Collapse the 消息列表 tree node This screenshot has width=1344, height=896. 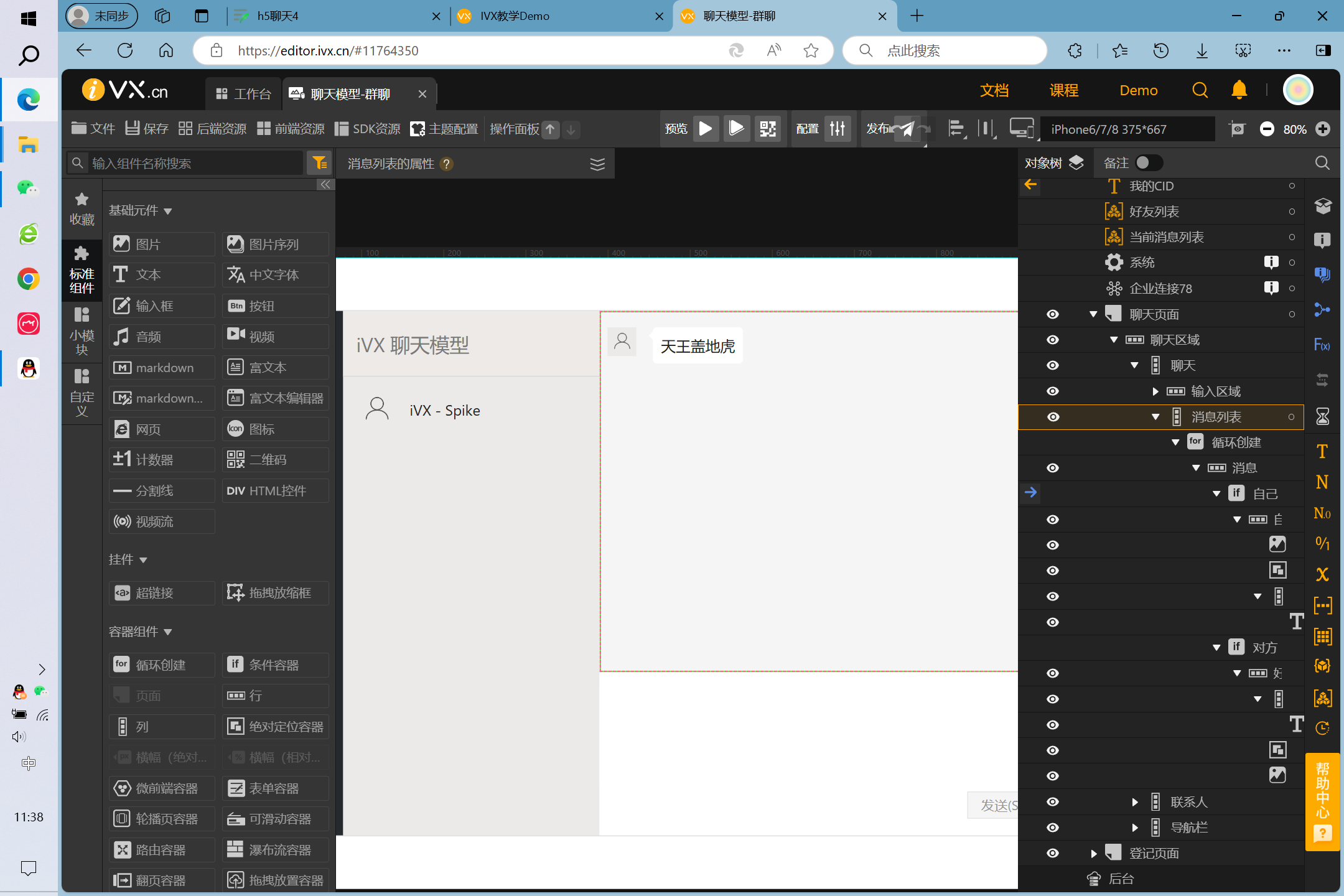(1155, 417)
